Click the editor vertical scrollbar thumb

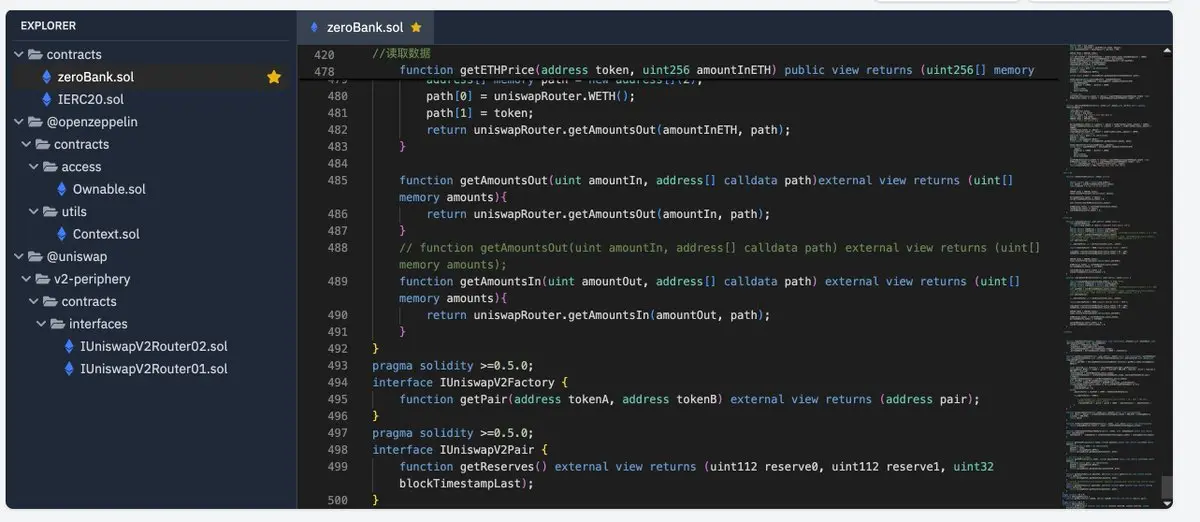point(1166,486)
